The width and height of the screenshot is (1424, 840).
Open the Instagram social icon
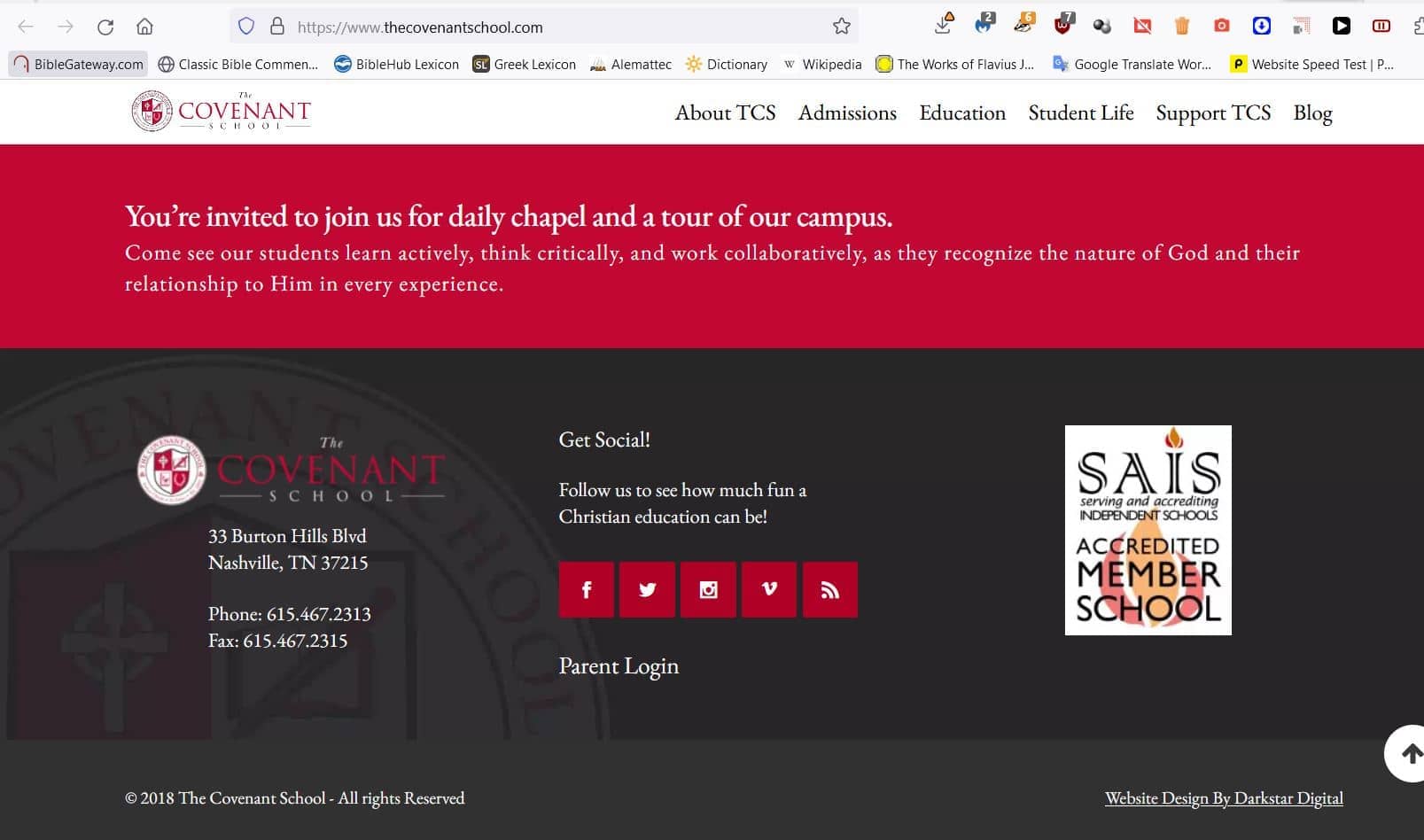click(708, 589)
